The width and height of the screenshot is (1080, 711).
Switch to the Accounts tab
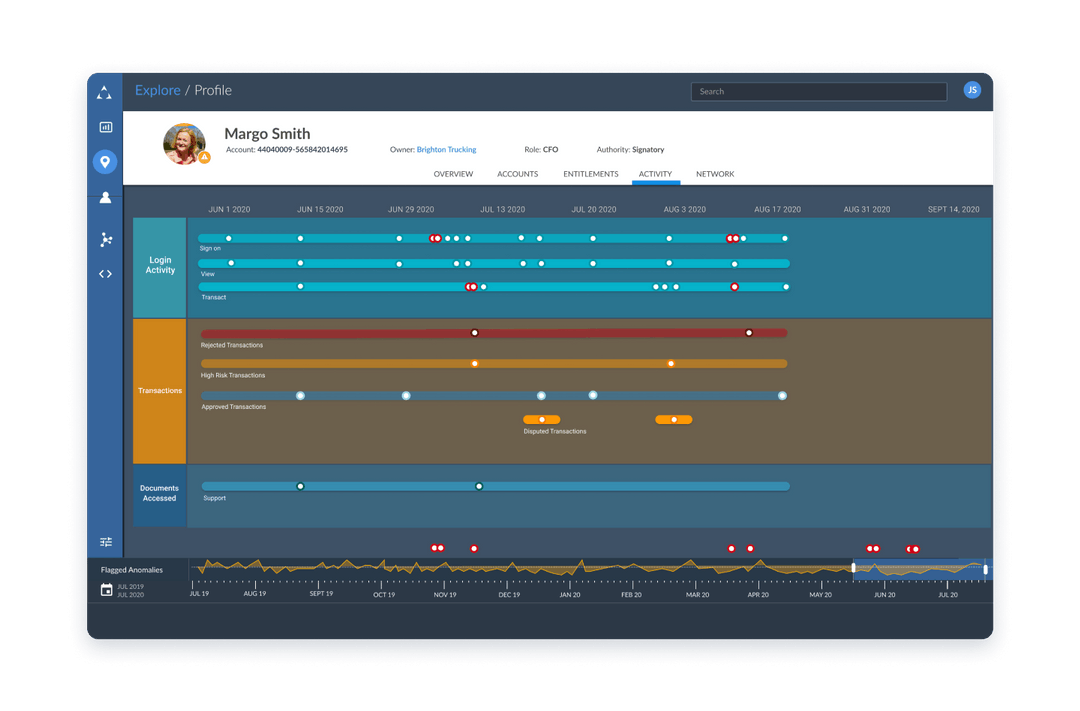tap(517, 173)
